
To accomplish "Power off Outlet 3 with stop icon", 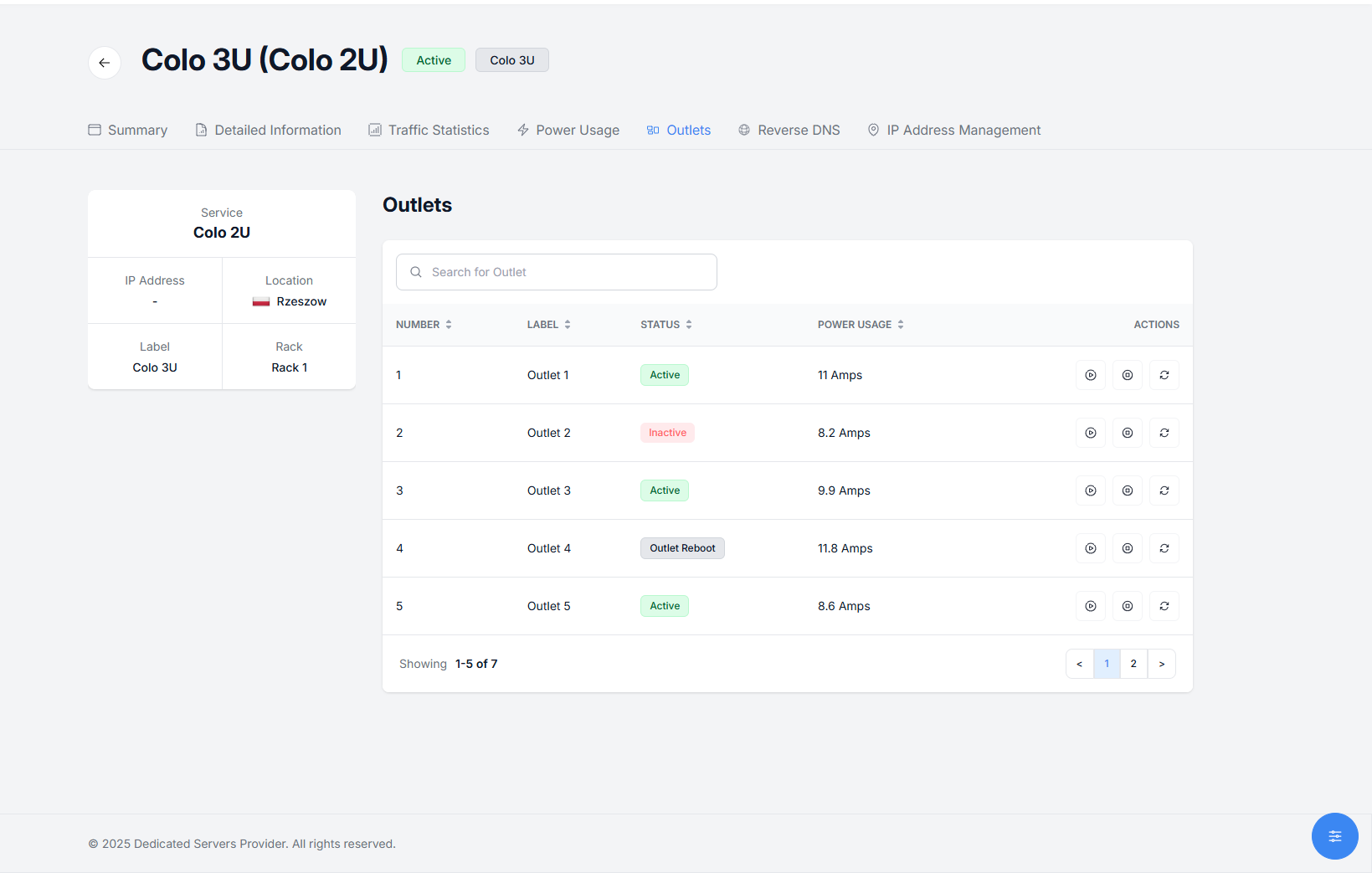I will pyautogui.click(x=1128, y=490).
